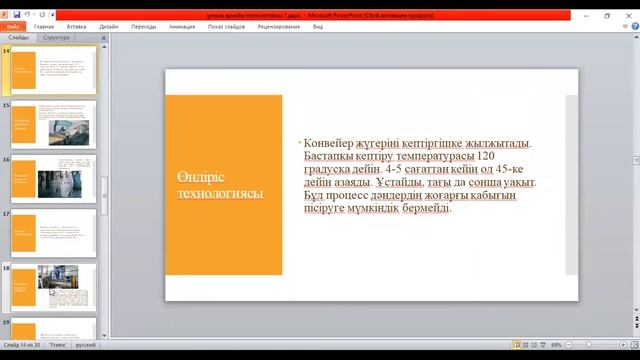Select slide 16 thumbnail

pos(53,179)
